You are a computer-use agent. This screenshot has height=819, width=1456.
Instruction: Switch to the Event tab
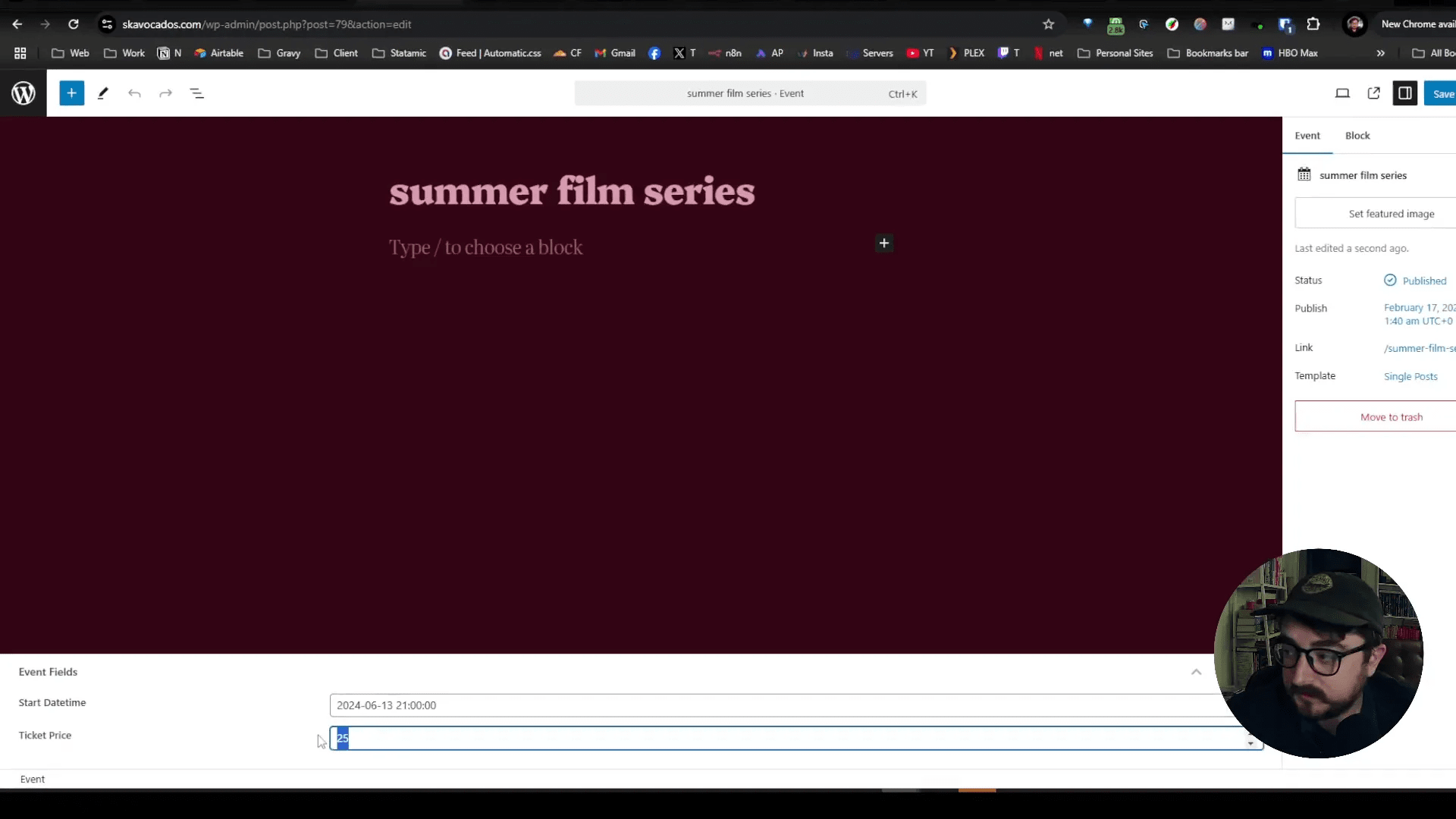[1307, 135]
